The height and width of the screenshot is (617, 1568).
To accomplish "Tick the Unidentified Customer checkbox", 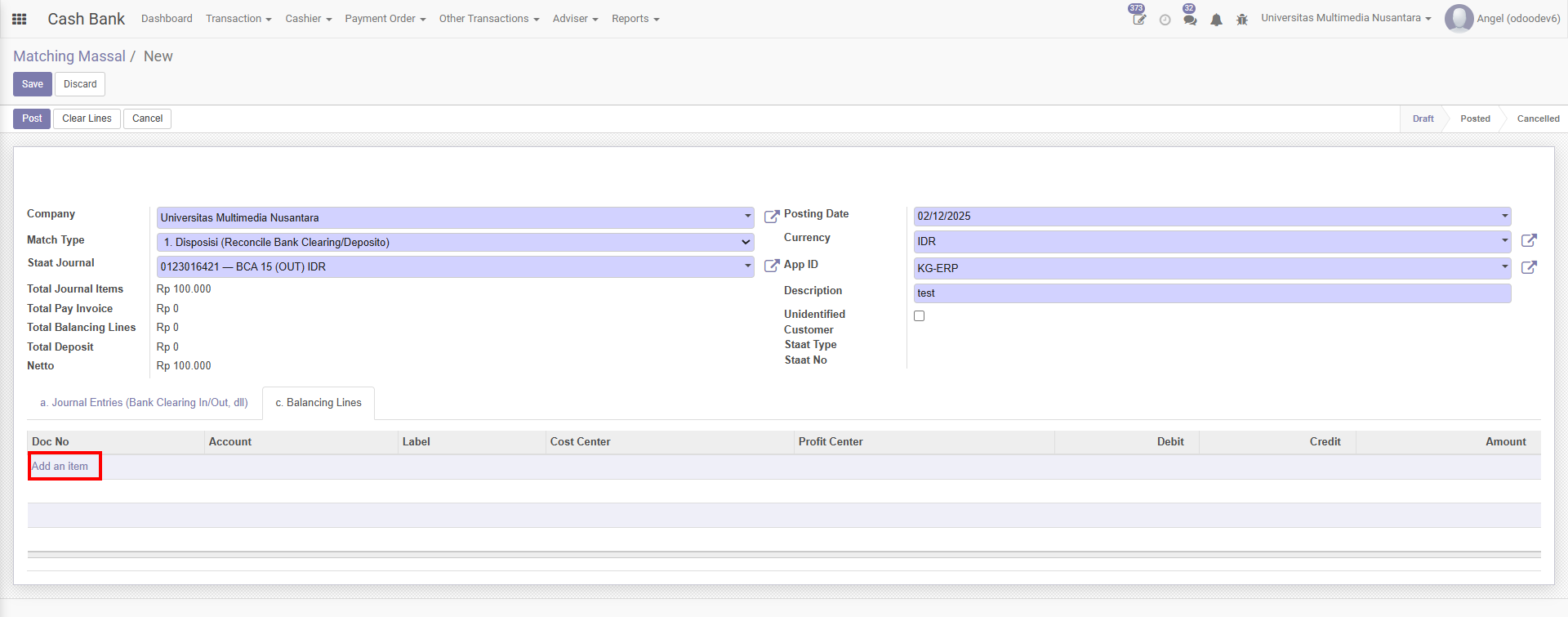I will [919, 316].
